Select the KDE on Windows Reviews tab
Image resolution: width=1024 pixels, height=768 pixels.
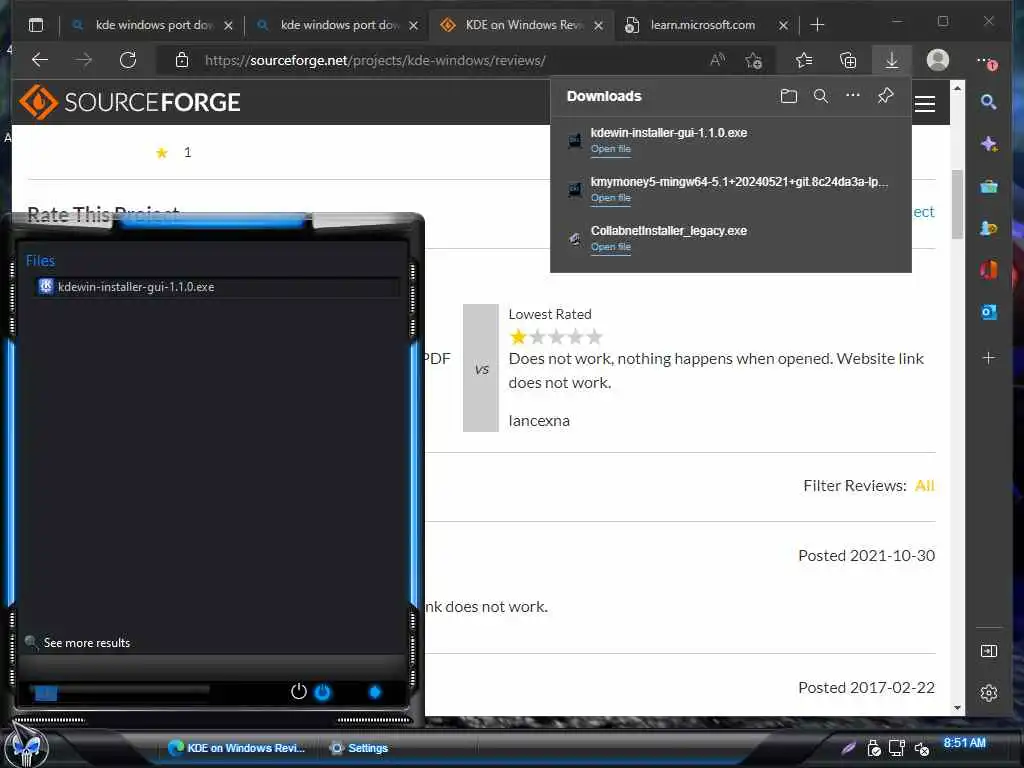coord(522,25)
